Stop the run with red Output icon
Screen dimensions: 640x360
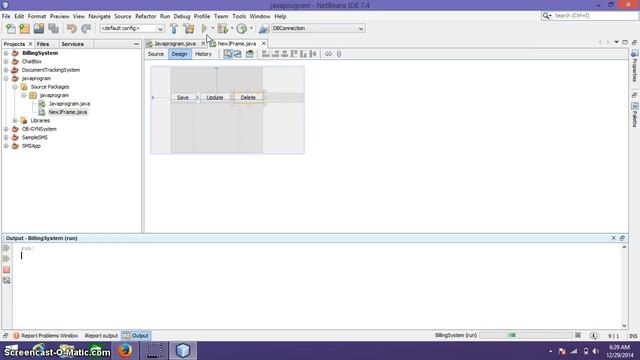coord(6,269)
